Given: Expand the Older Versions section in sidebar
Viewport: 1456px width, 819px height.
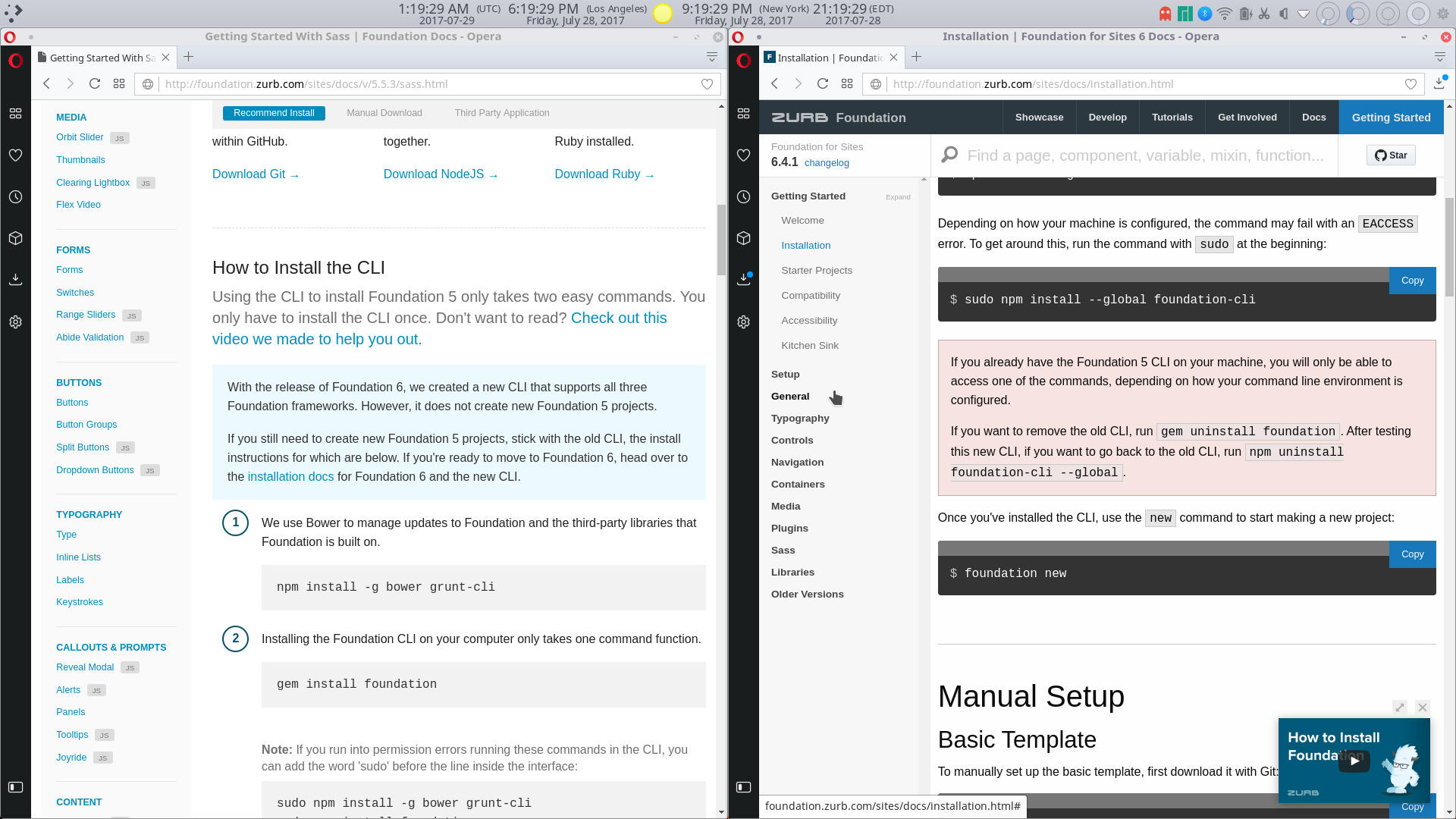Looking at the screenshot, I should click(807, 595).
